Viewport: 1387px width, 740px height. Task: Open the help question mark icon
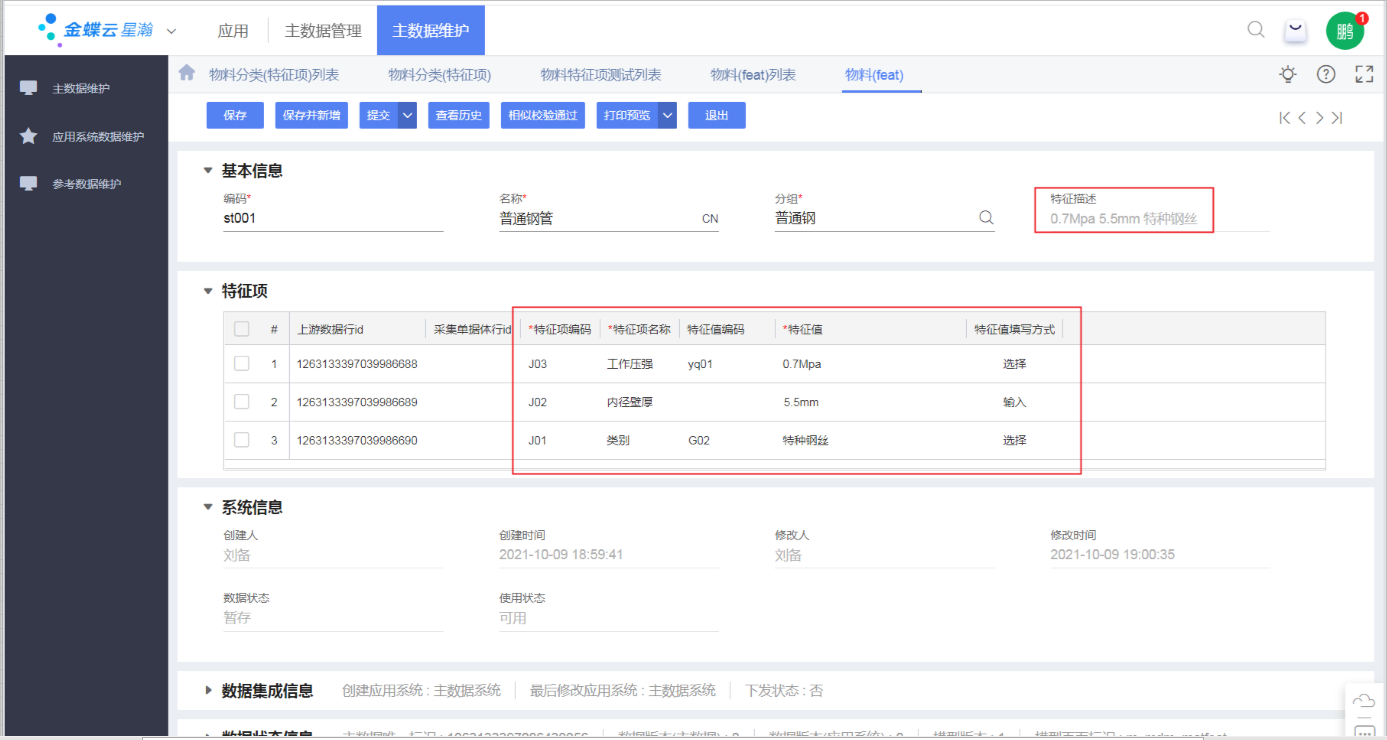[x=1326, y=74]
